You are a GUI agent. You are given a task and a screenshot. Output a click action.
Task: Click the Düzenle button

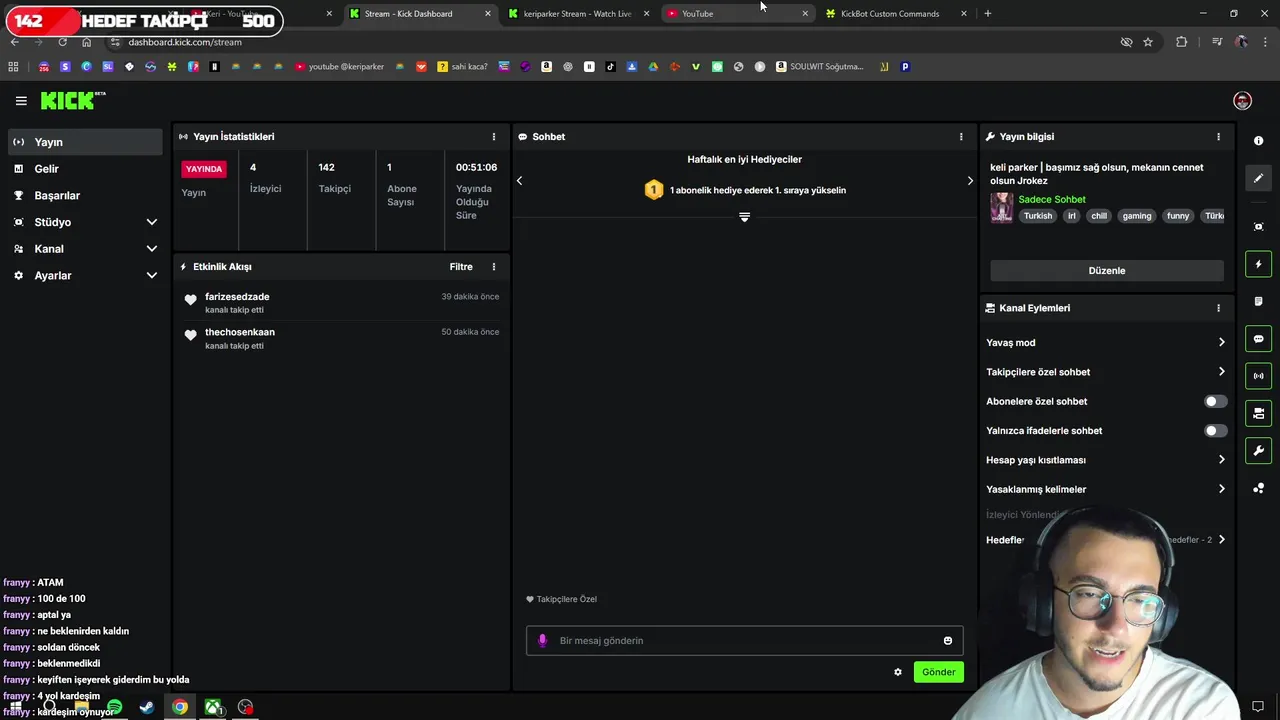coord(1107,271)
